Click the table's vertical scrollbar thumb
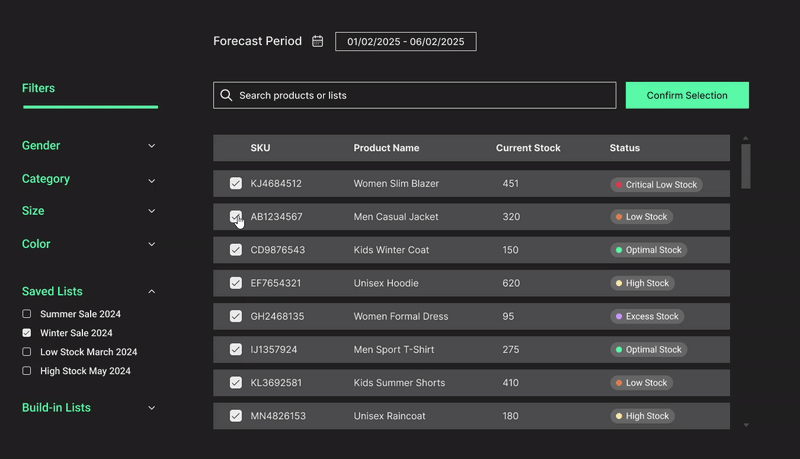This screenshot has width=800, height=459. click(746, 165)
